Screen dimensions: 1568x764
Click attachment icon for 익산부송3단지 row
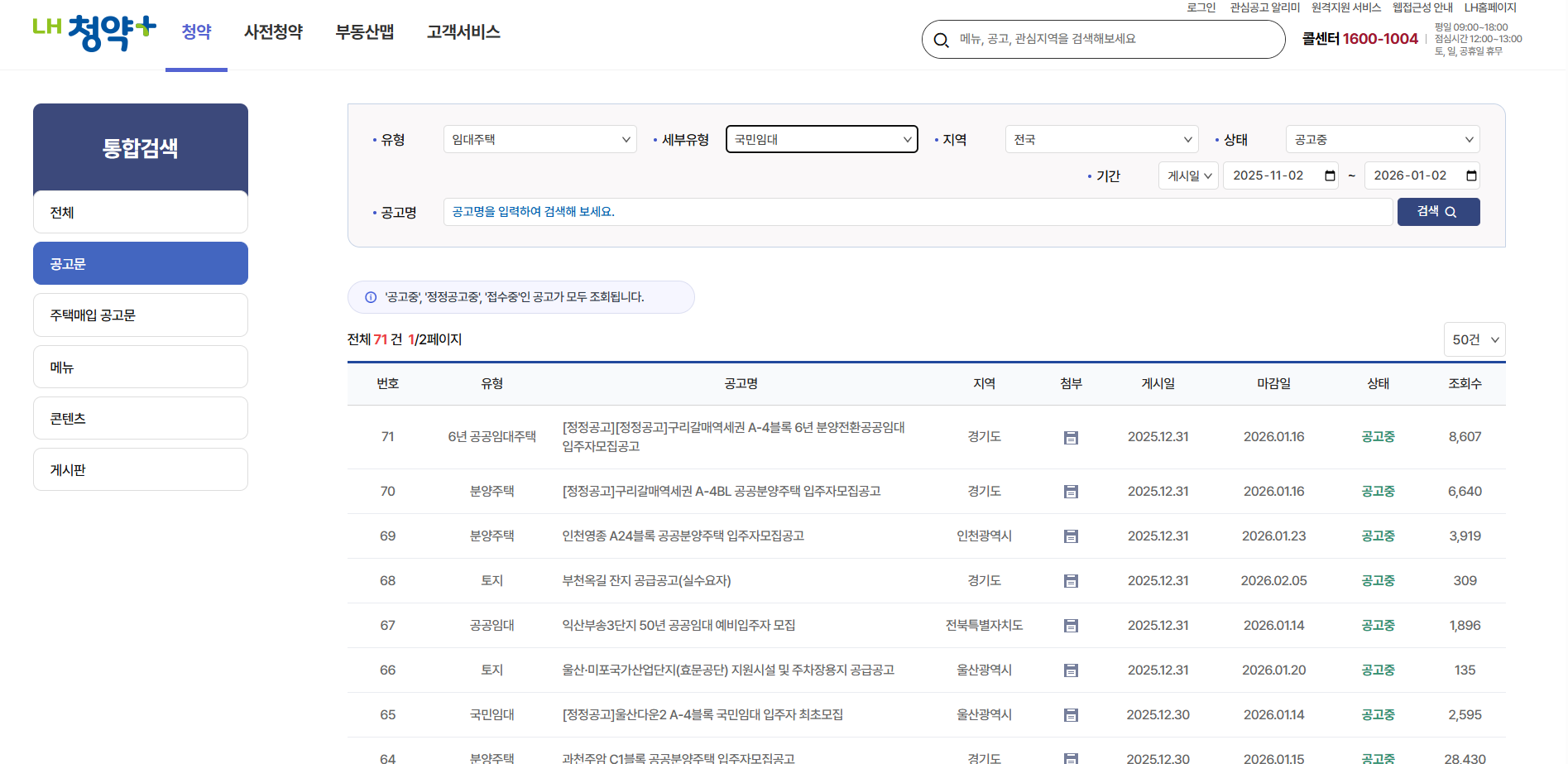click(1071, 625)
